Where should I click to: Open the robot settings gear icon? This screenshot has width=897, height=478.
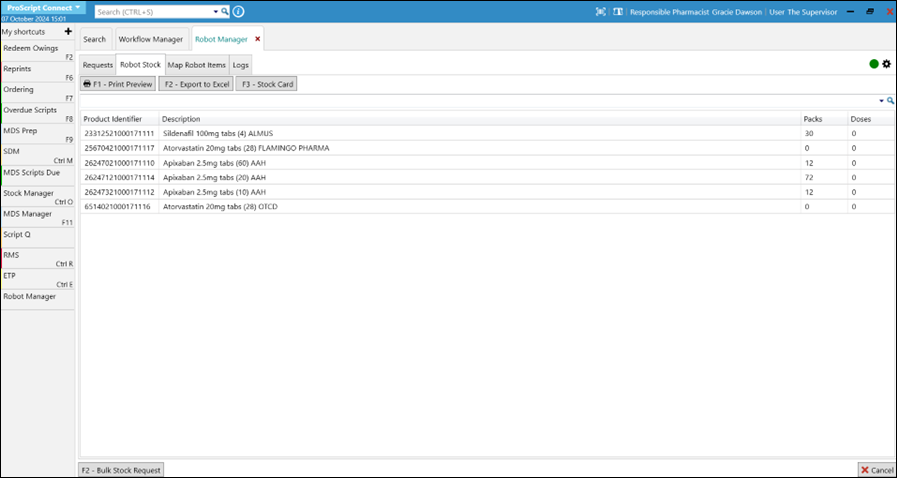[886, 64]
